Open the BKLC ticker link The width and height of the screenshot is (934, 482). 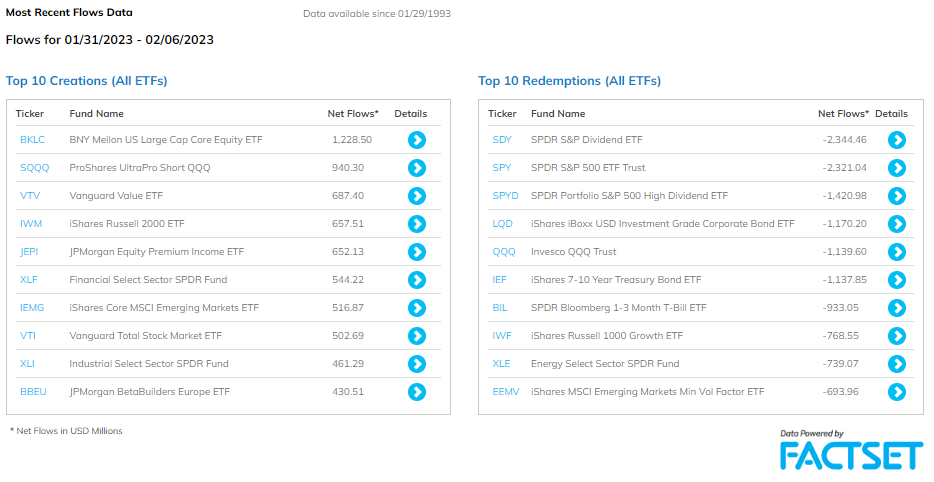(x=32, y=140)
